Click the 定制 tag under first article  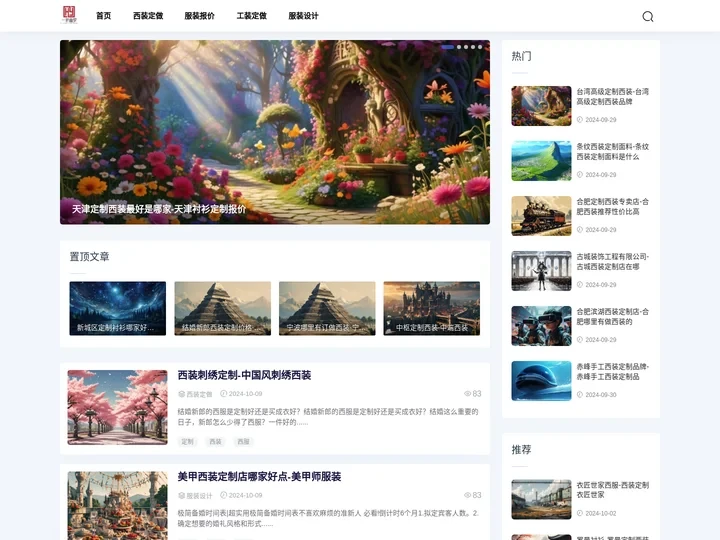187,441
